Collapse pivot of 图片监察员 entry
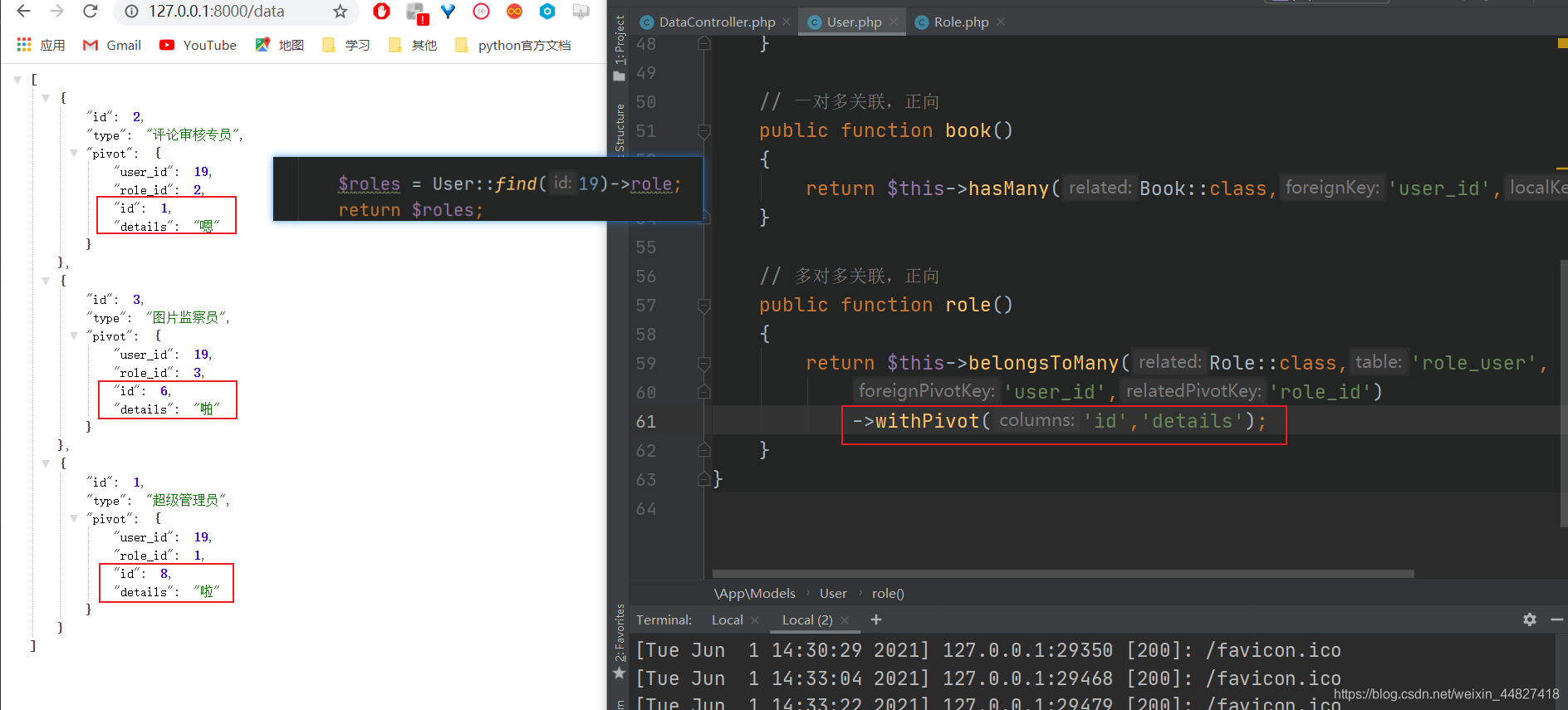This screenshot has height=710, width=1568. (x=74, y=335)
